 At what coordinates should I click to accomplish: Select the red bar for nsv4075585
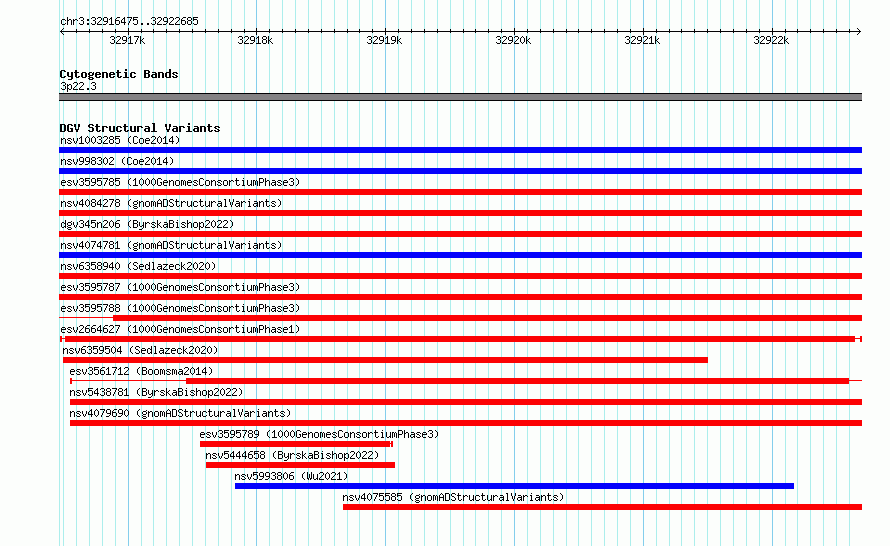pos(602,507)
